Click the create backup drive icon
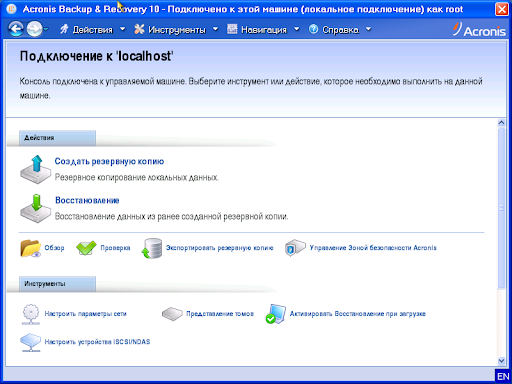 tap(35, 169)
